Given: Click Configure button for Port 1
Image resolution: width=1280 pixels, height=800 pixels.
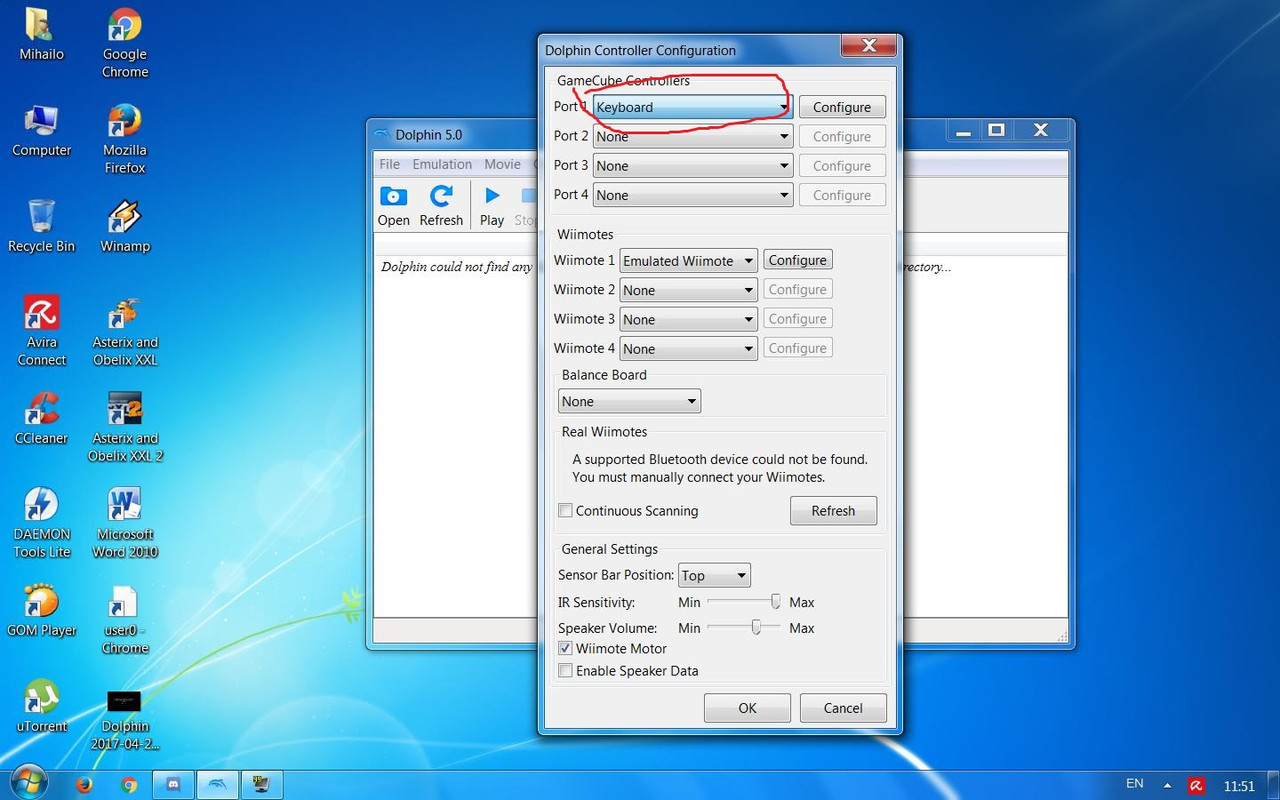Looking at the screenshot, I should (842, 107).
